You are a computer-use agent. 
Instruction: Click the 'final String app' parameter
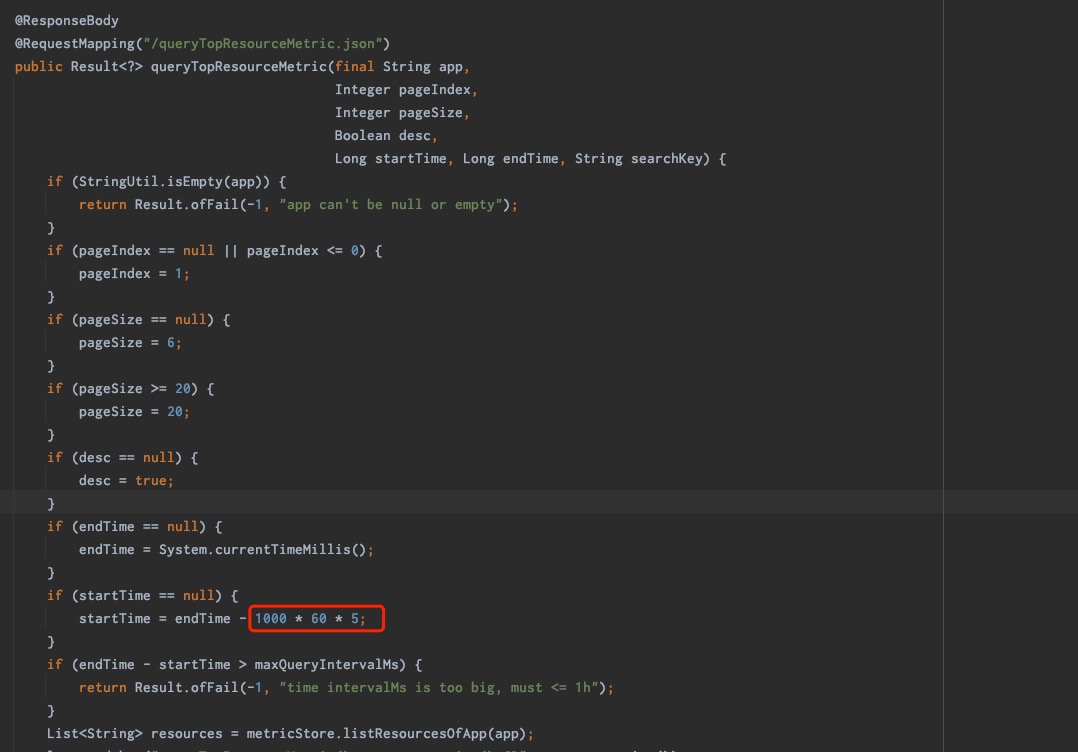(x=399, y=67)
